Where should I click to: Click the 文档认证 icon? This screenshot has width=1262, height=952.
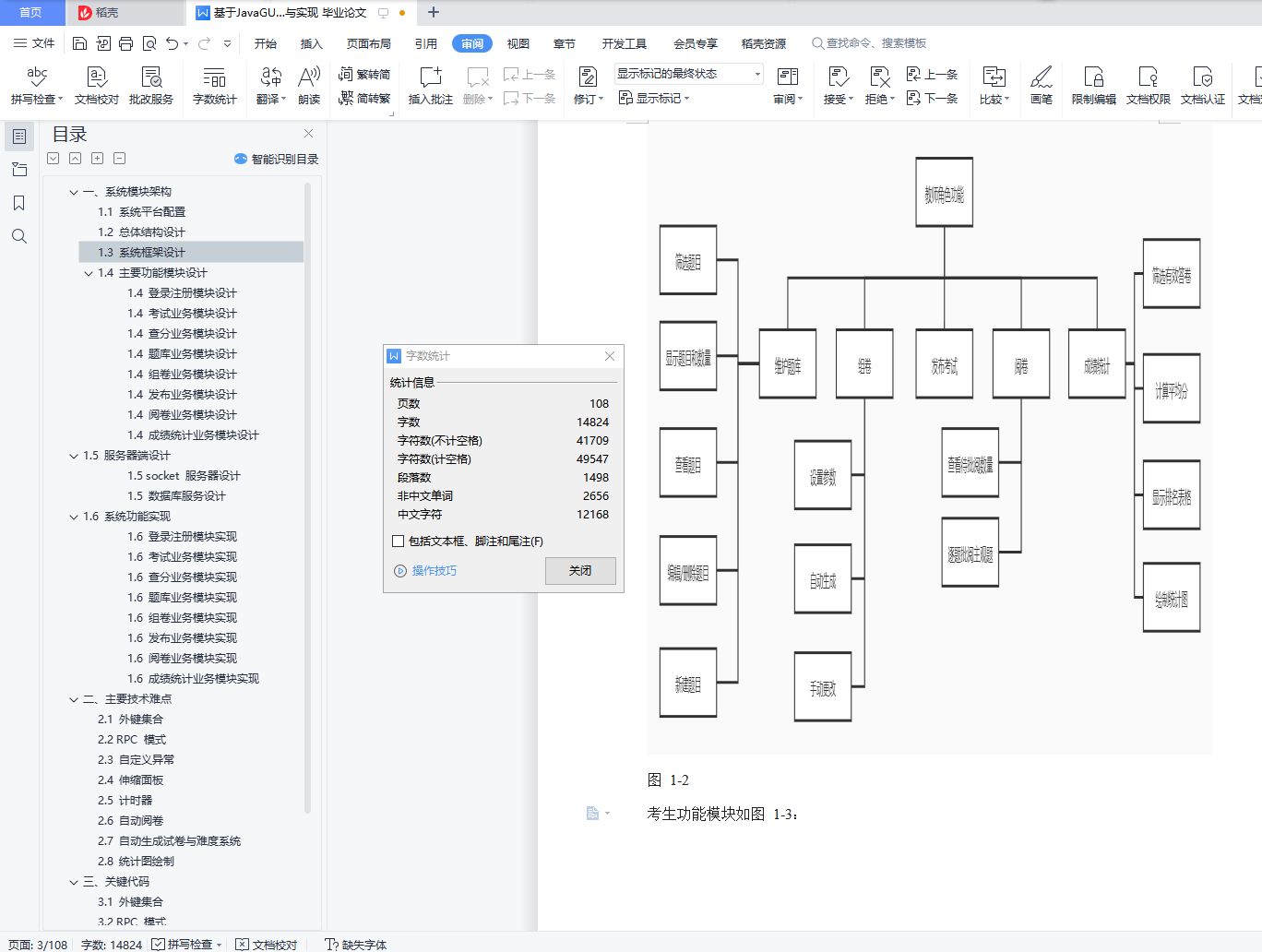pos(1203,86)
